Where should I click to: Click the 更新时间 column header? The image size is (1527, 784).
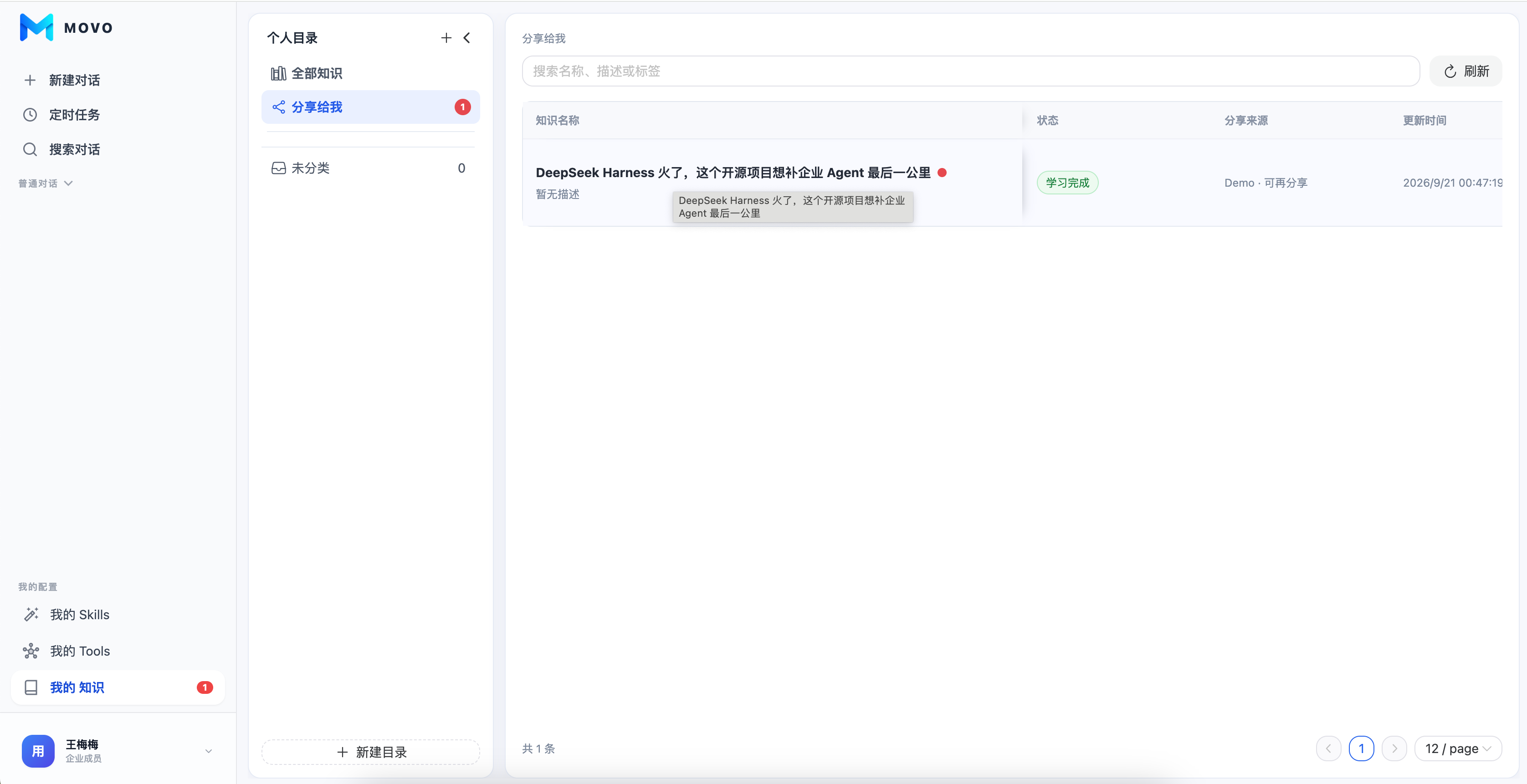1425,120
